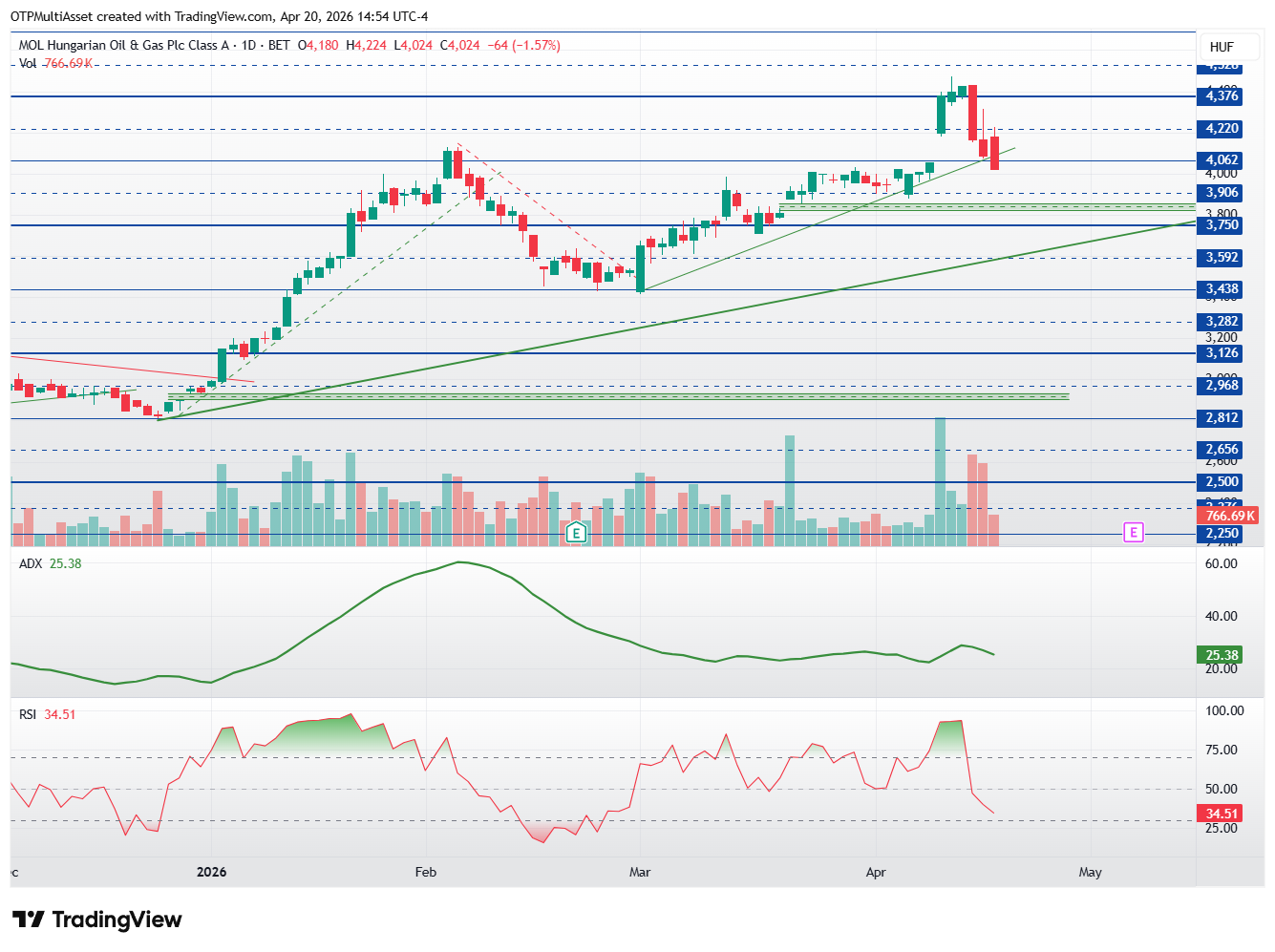Click the 4,062 price level label
1275x952 pixels.
1222,160
